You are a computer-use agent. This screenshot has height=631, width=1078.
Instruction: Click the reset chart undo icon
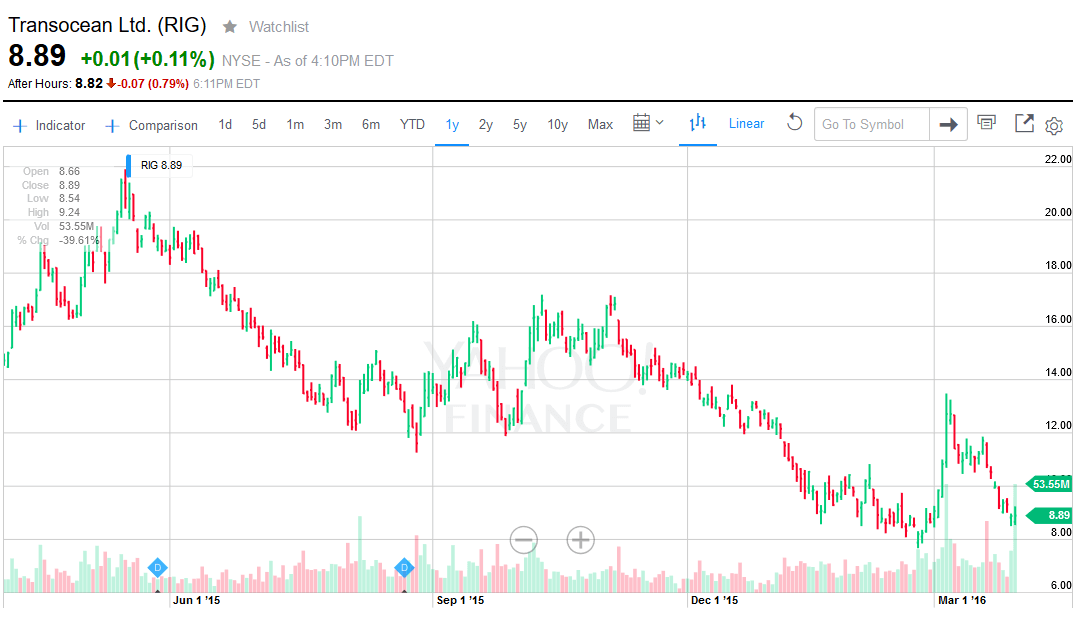coord(794,123)
